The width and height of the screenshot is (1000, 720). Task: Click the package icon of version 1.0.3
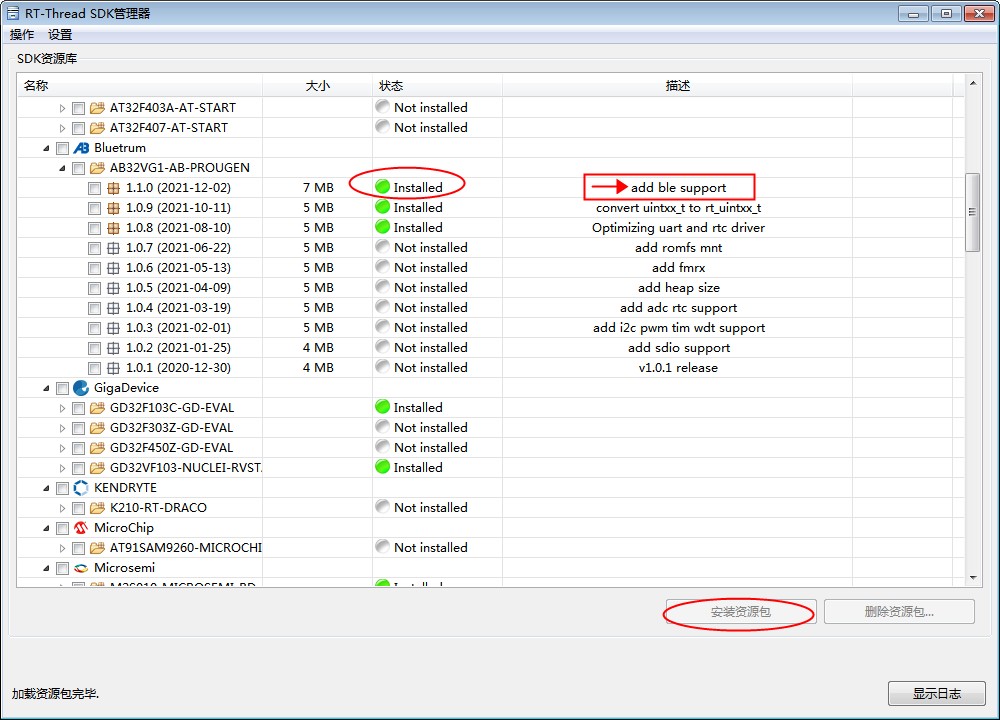(113, 328)
